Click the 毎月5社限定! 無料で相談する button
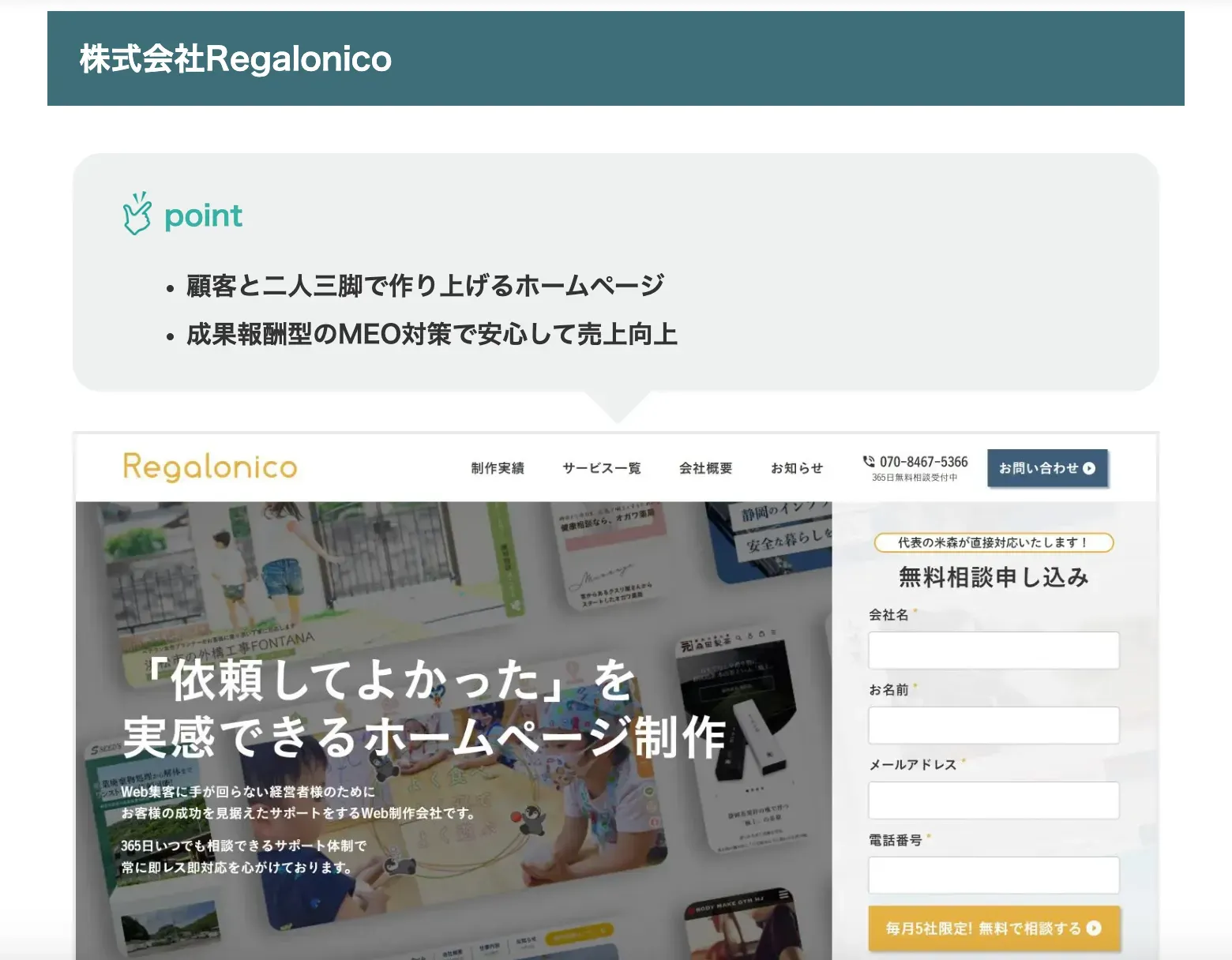This screenshot has width=1232, height=960. [993, 928]
